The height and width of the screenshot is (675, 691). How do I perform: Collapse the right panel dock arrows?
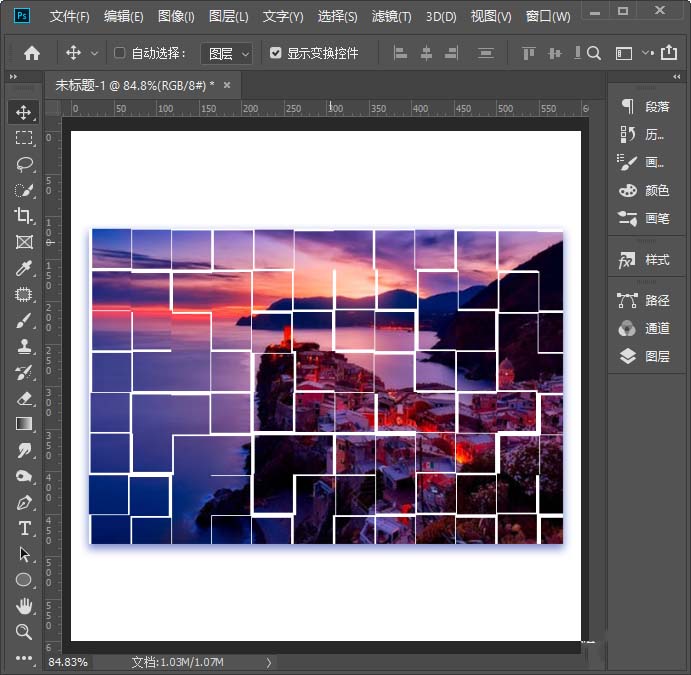pos(677,77)
